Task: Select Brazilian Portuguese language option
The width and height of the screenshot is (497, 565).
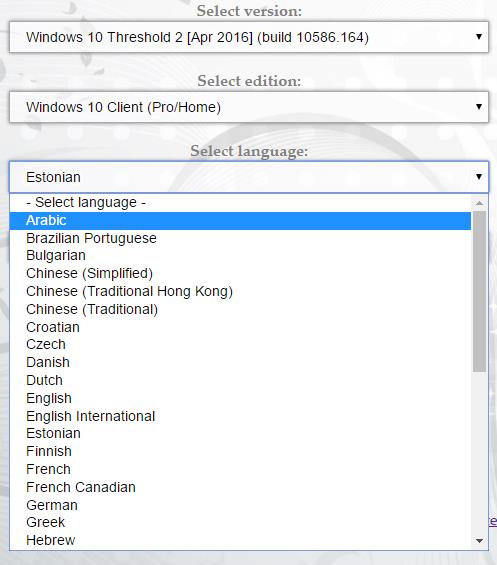Action: 240,238
